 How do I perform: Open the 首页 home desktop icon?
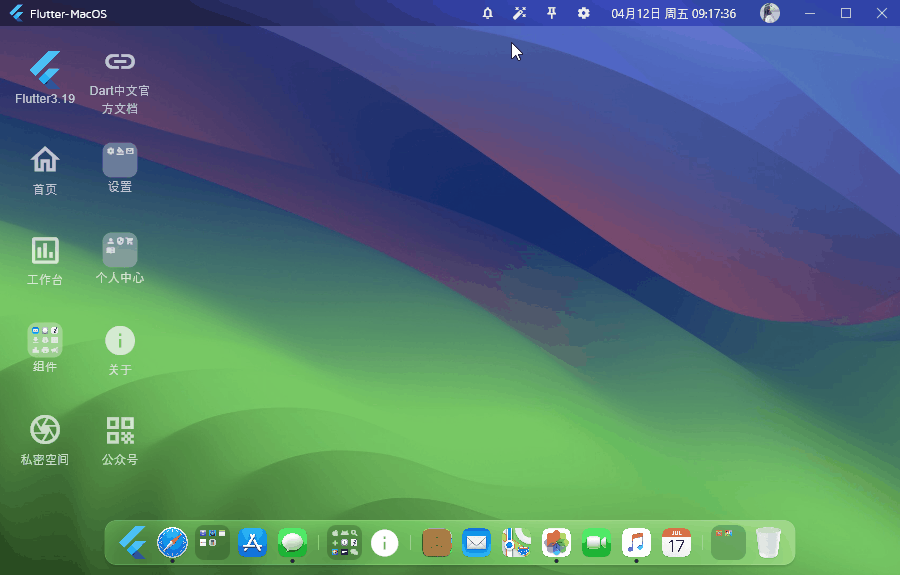45,170
